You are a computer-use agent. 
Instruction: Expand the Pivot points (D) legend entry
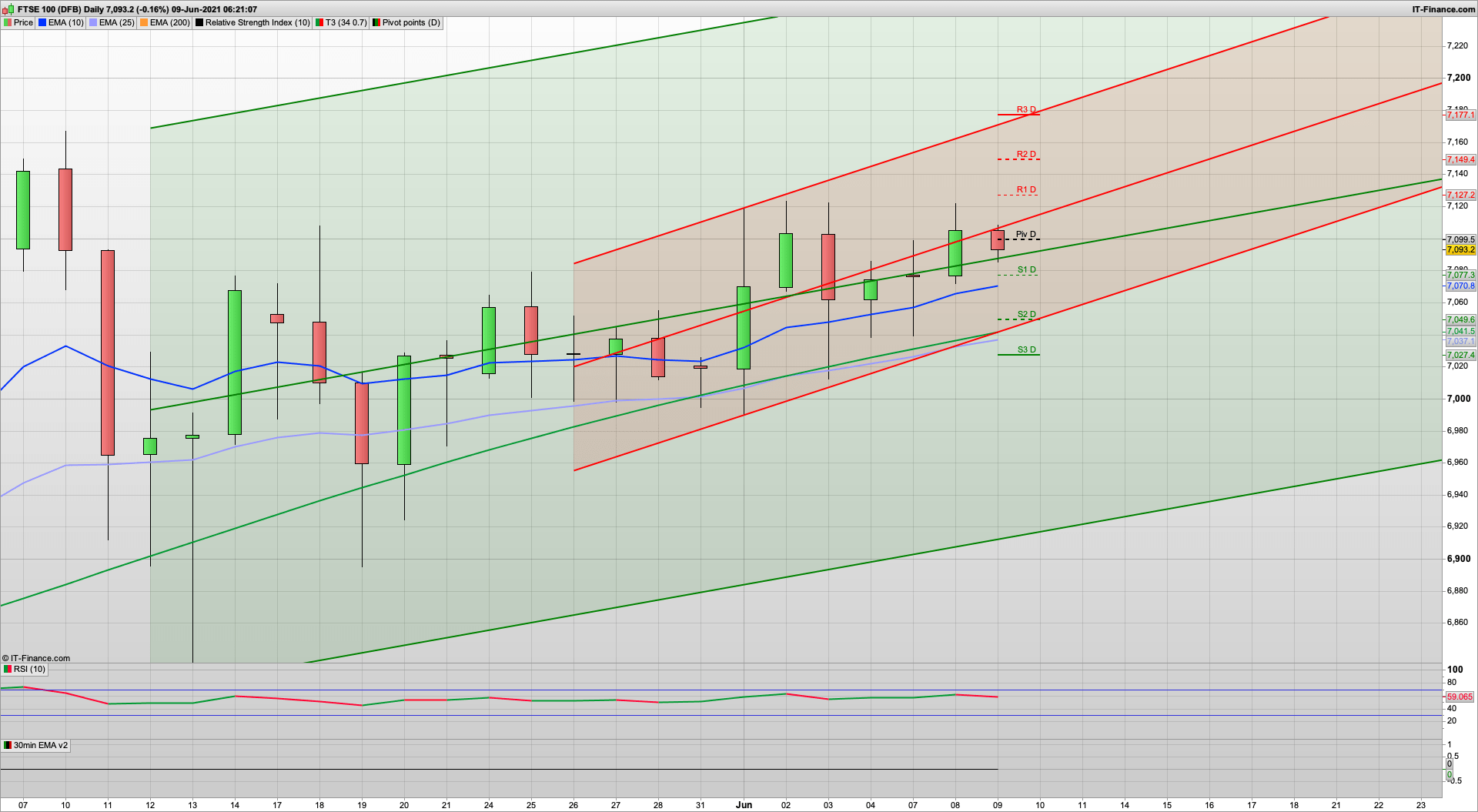(x=406, y=22)
